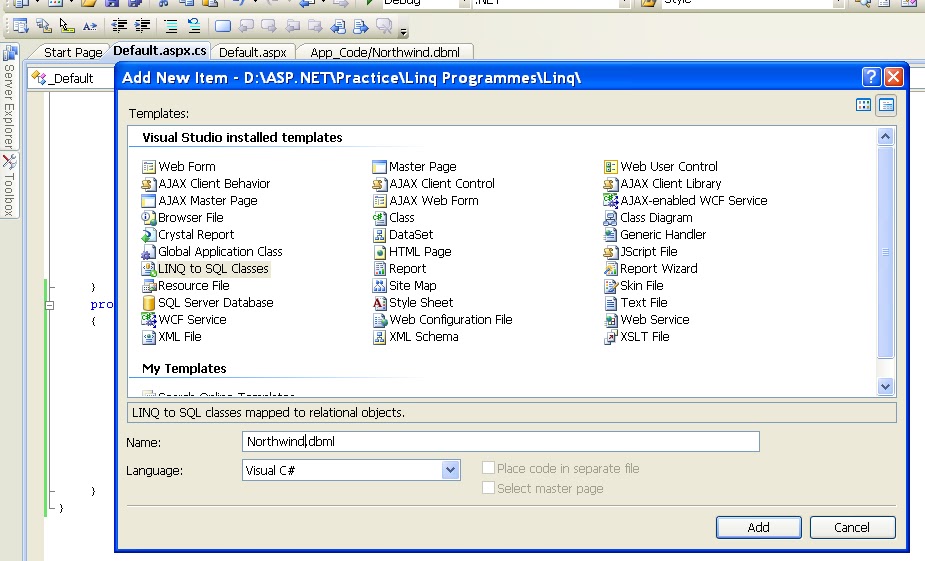The height and width of the screenshot is (561, 925).
Task: Select the XSLT File template
Action: 637,337
